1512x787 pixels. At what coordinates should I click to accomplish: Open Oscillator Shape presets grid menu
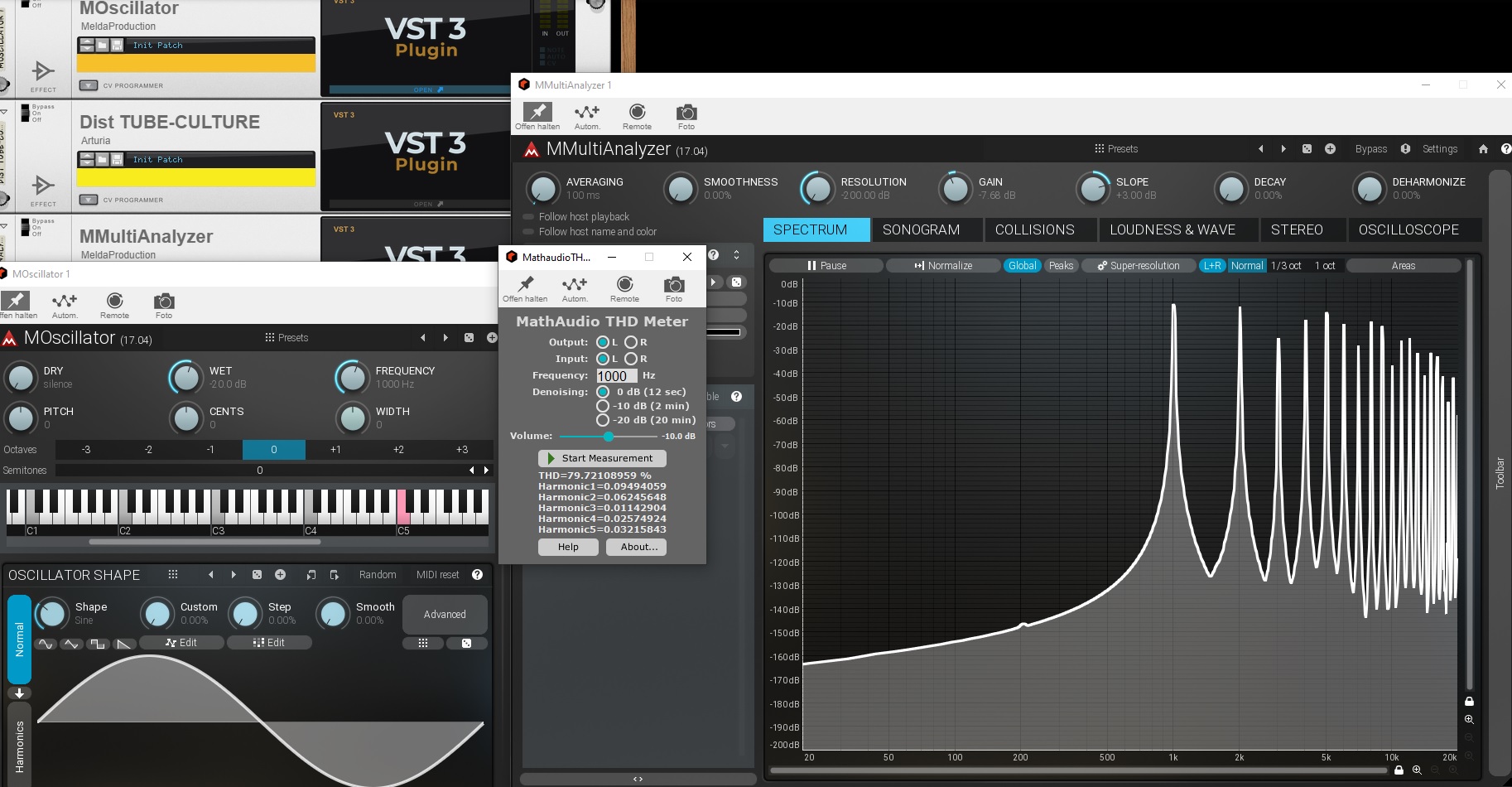click(x=173, y=574)
